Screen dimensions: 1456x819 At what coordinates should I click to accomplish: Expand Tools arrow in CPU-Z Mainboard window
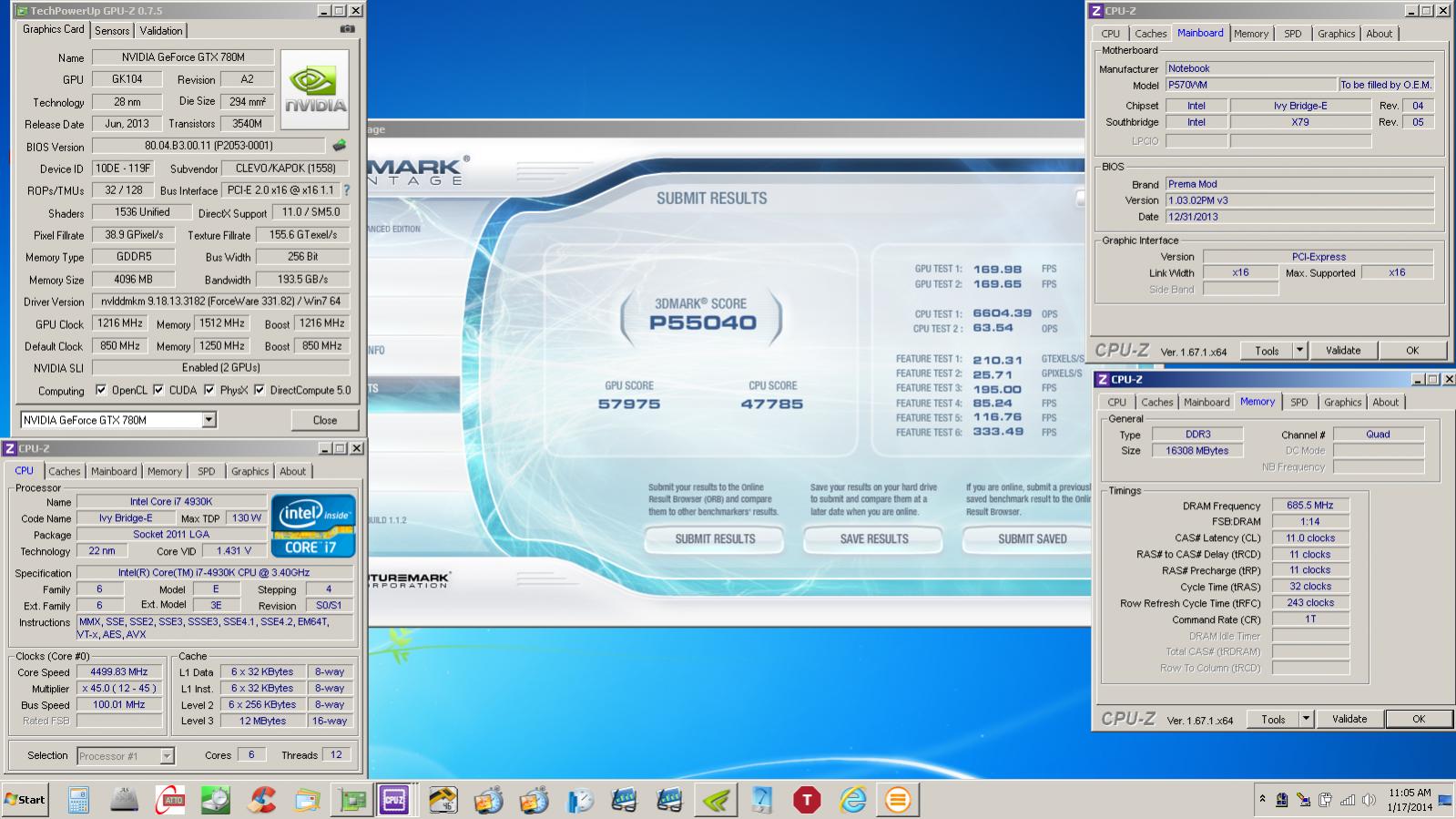coord(1299,351)
